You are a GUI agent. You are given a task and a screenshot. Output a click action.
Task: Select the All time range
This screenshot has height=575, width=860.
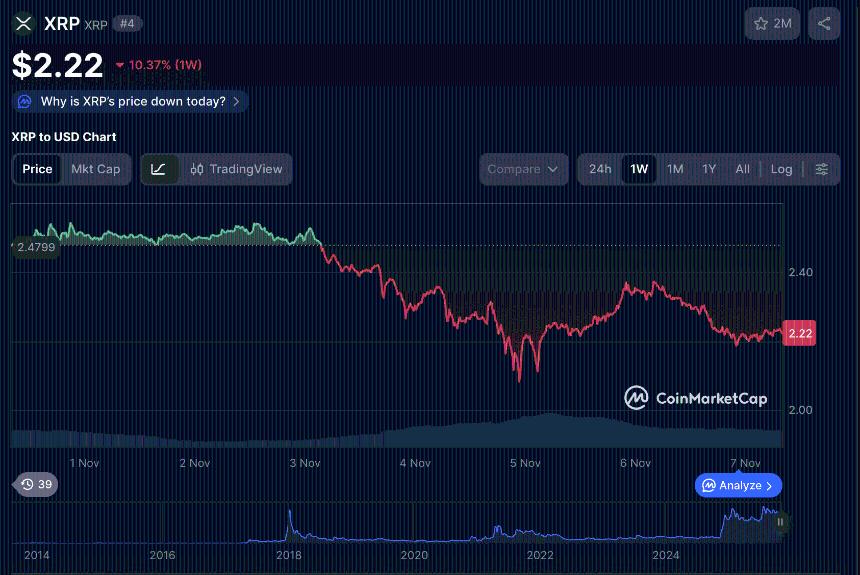point(743,169)
